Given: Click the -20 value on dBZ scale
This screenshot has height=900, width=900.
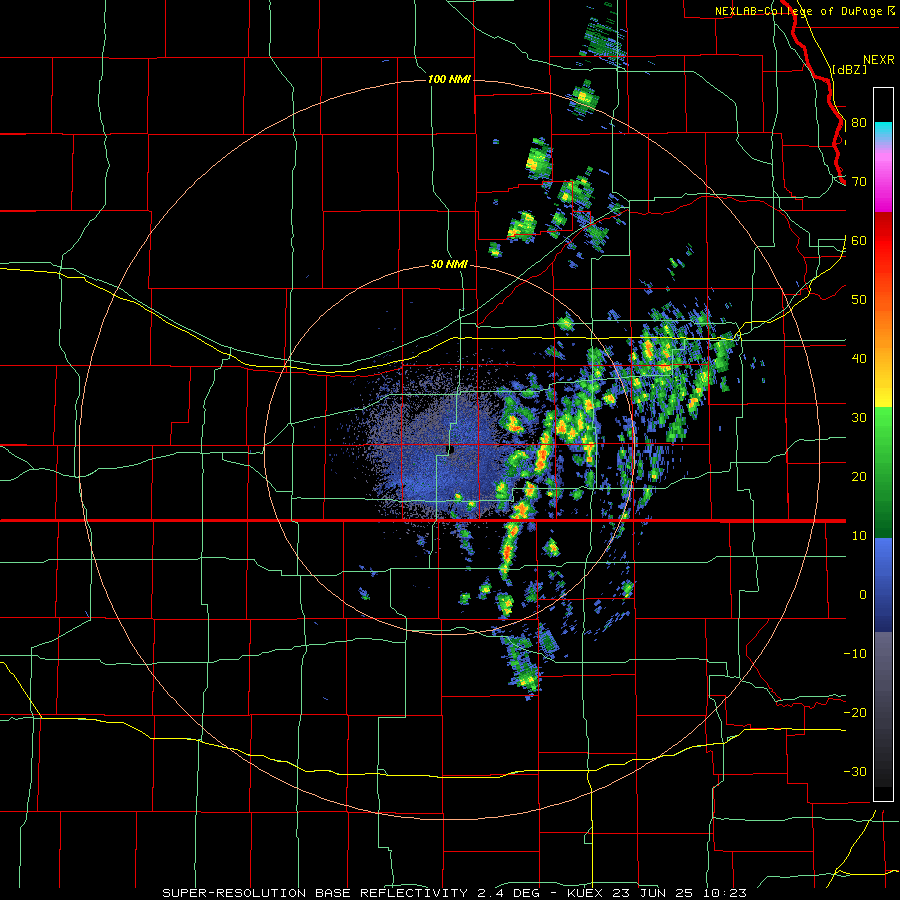Looking at the screenshot, I should click(x=855, y=713).
